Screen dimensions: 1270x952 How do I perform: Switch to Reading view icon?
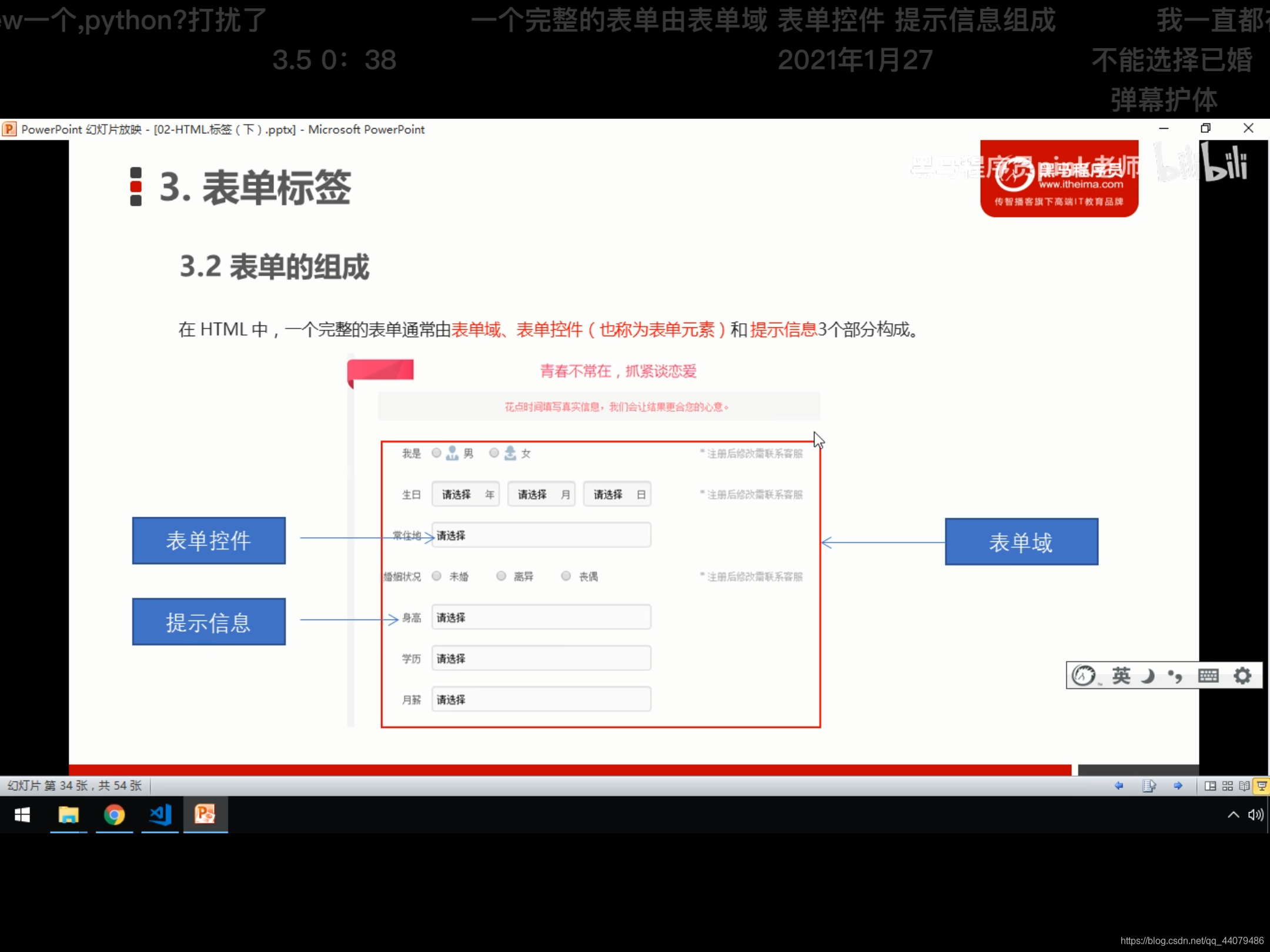1244,786
